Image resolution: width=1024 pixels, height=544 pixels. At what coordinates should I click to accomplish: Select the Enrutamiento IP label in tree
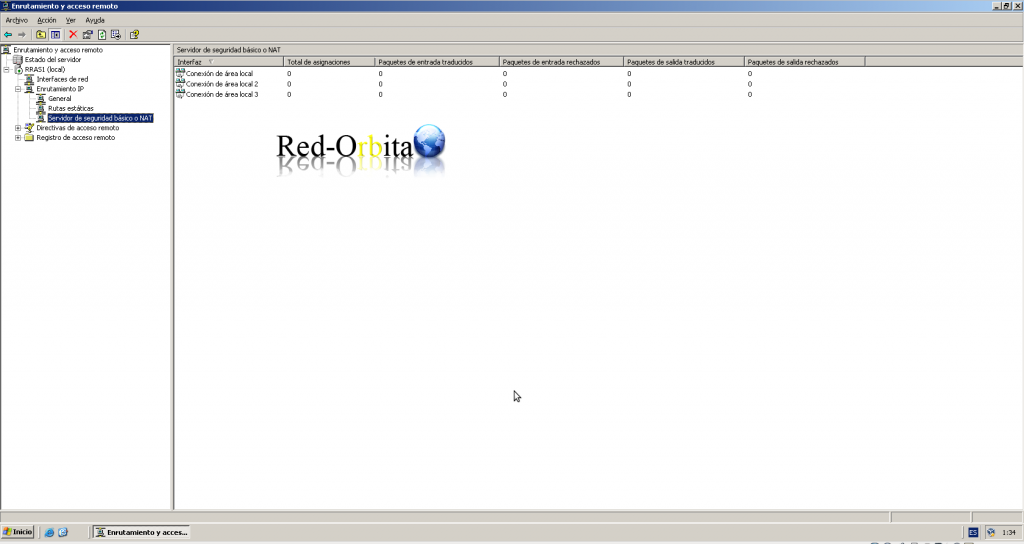[60, 89]
